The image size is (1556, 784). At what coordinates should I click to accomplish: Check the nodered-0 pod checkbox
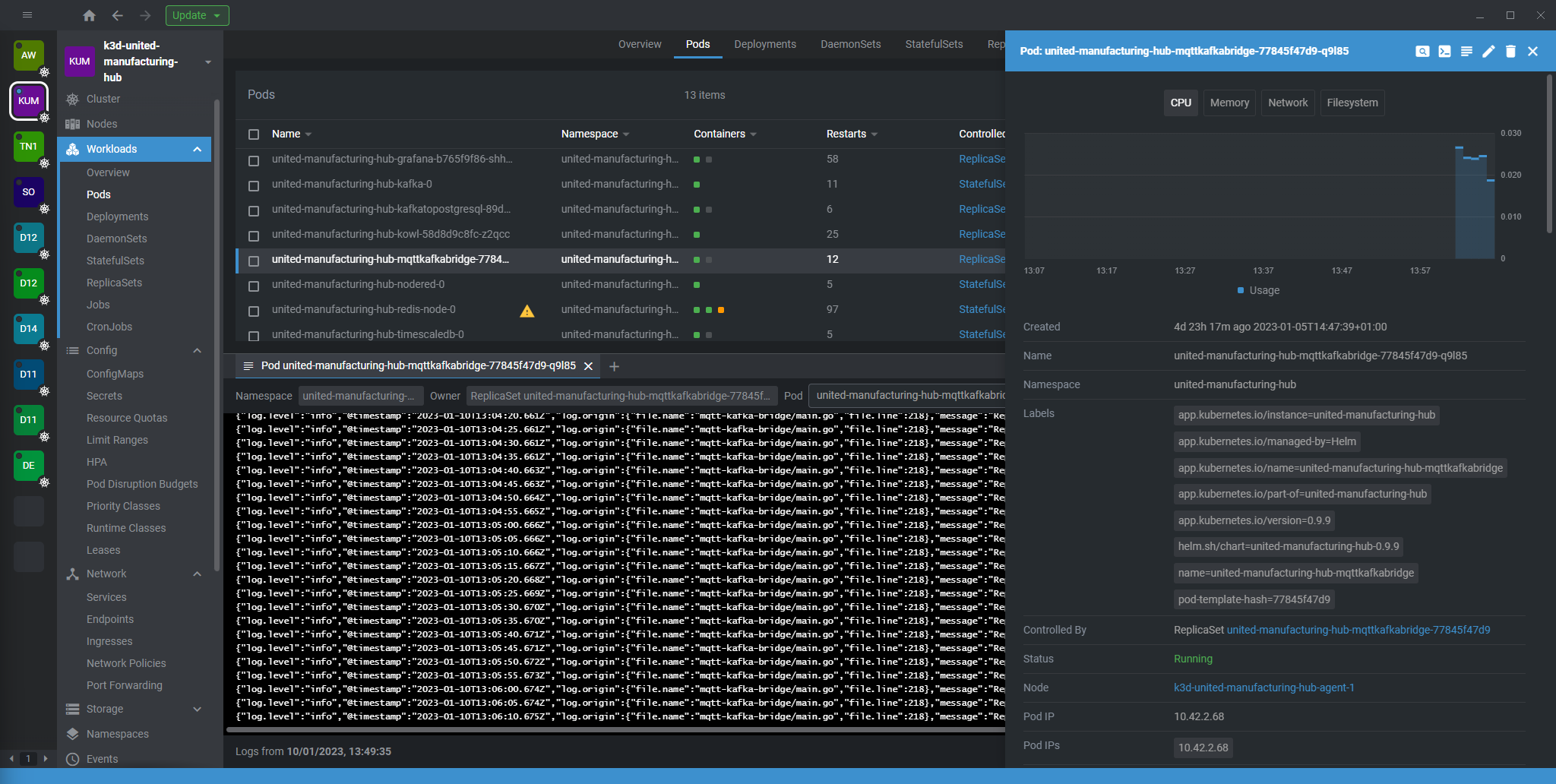click(254, 286)
